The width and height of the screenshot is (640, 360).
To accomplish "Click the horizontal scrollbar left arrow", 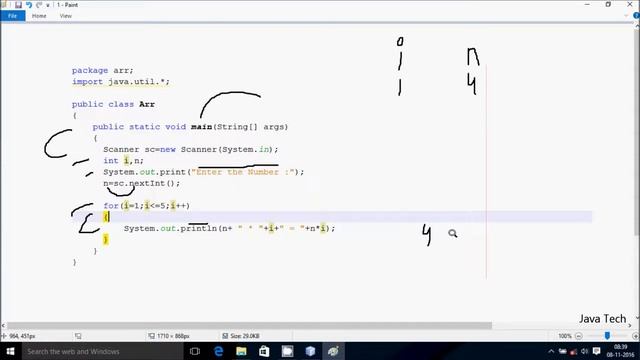I will (x=3, y=325).
